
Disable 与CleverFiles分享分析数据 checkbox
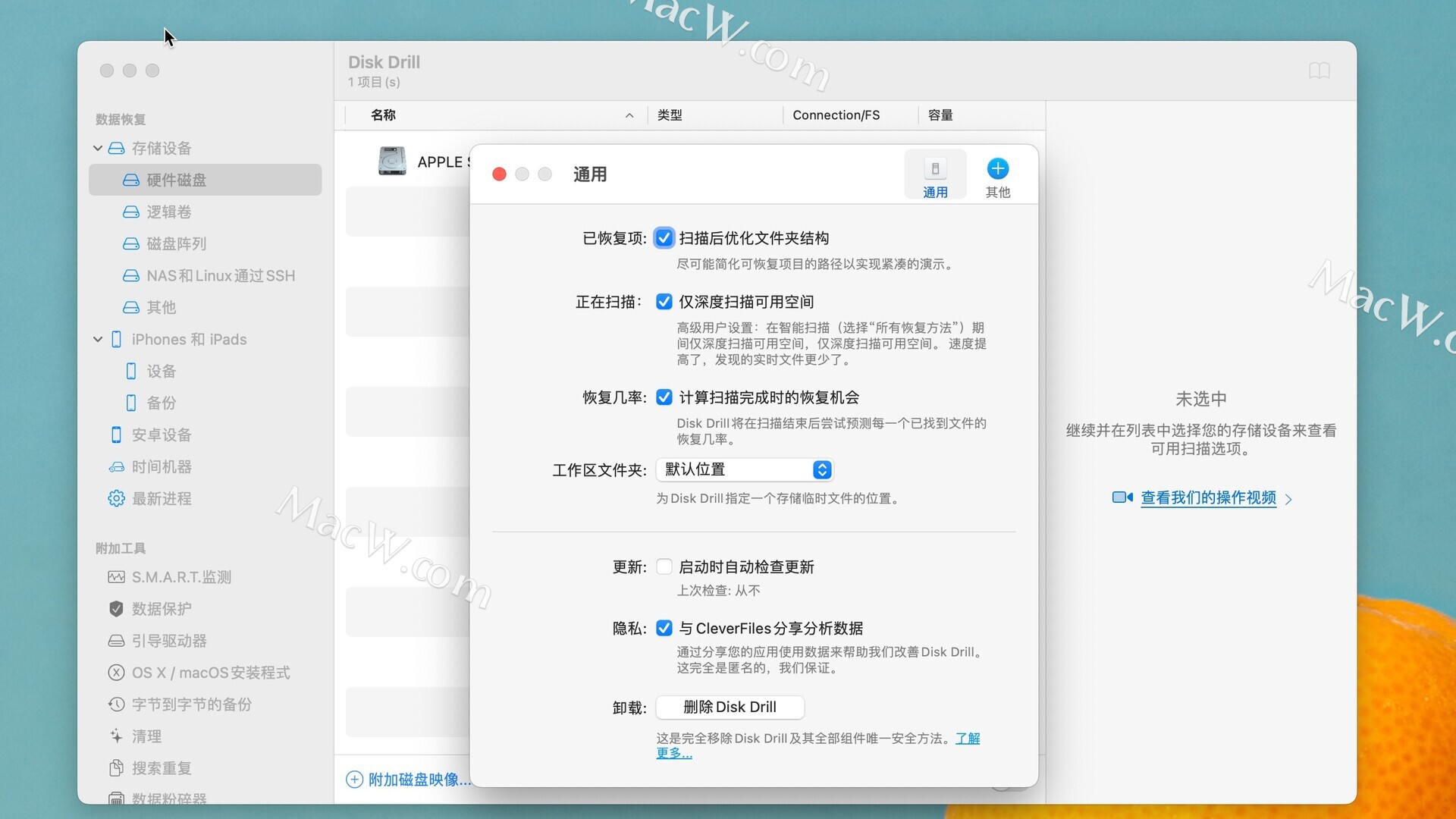(664, 628)
